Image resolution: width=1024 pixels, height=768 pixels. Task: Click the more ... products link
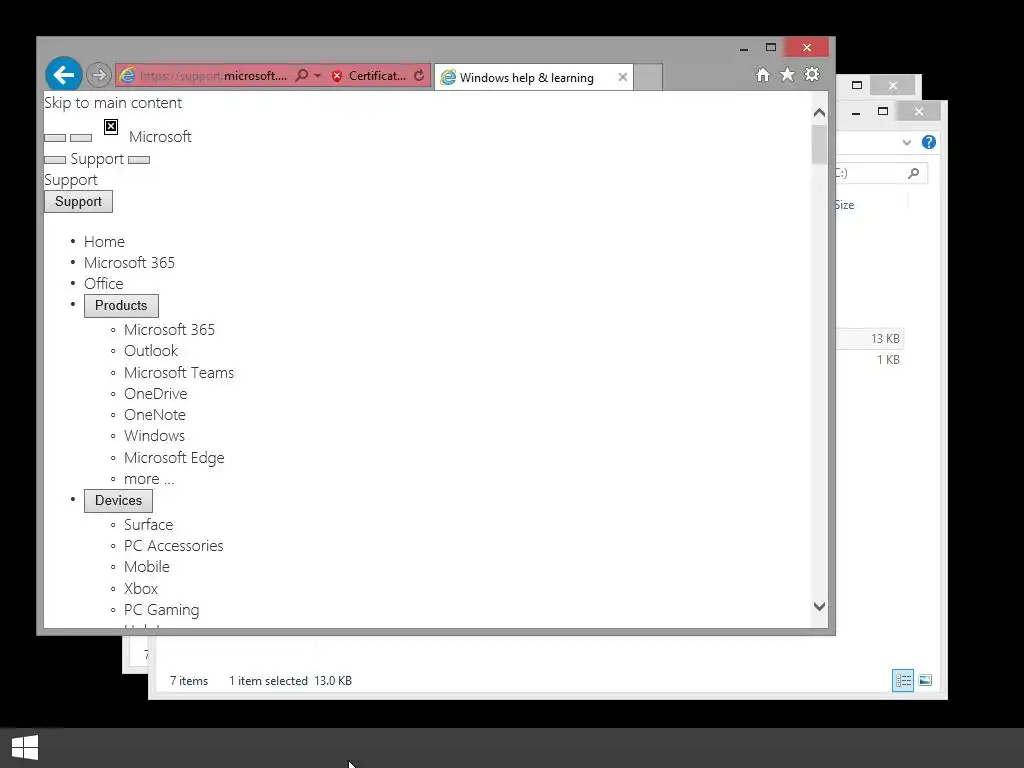pyautogui.click(x=149, y=479)
